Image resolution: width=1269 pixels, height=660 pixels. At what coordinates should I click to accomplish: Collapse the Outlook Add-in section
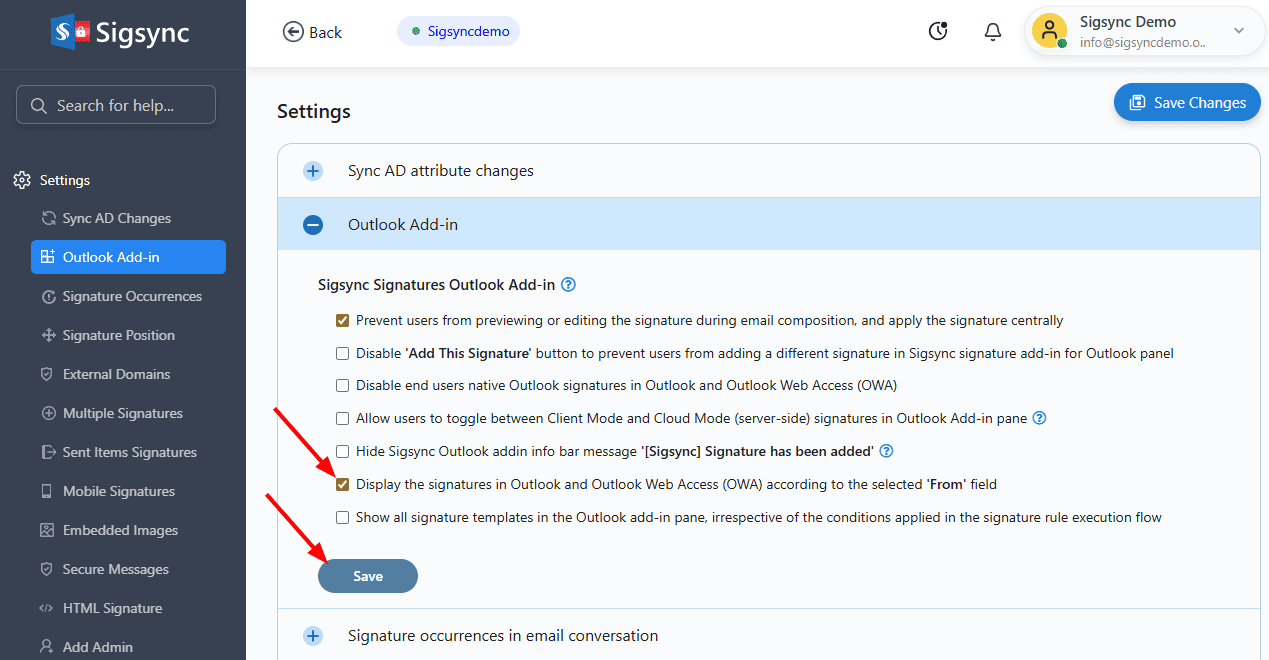coord(313,225)
